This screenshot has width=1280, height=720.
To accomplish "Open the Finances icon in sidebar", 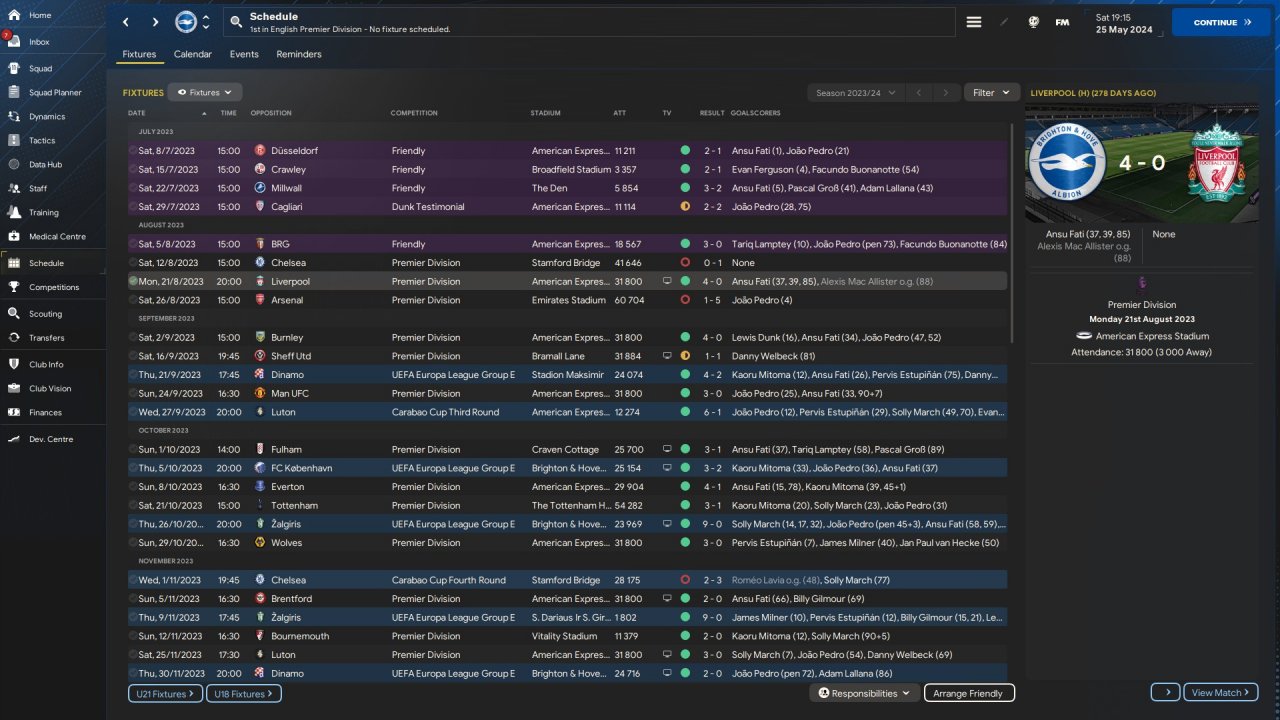I will click(14, 412).
